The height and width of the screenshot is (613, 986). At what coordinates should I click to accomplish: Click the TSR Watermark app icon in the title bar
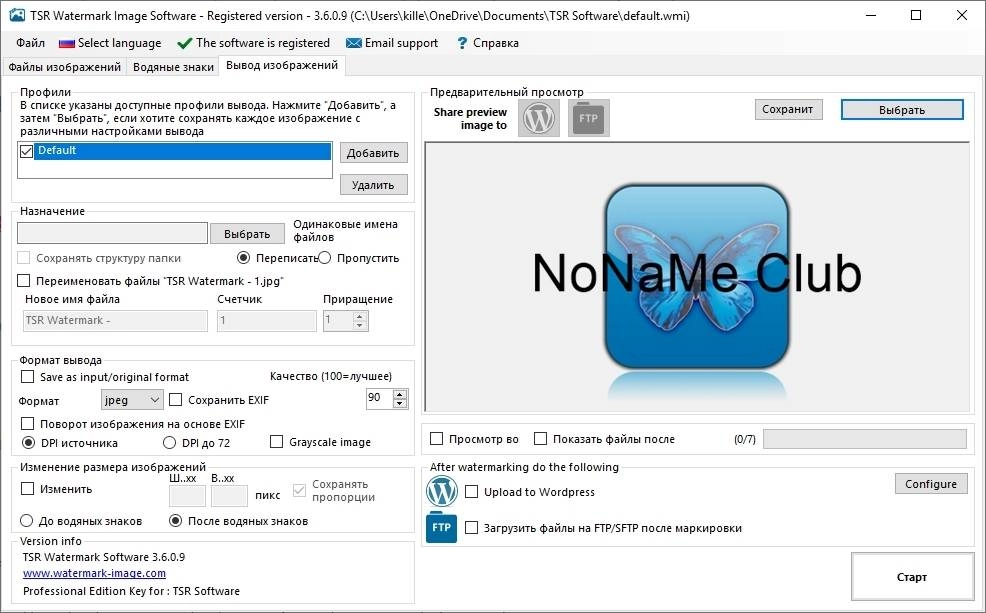[17, 15]
